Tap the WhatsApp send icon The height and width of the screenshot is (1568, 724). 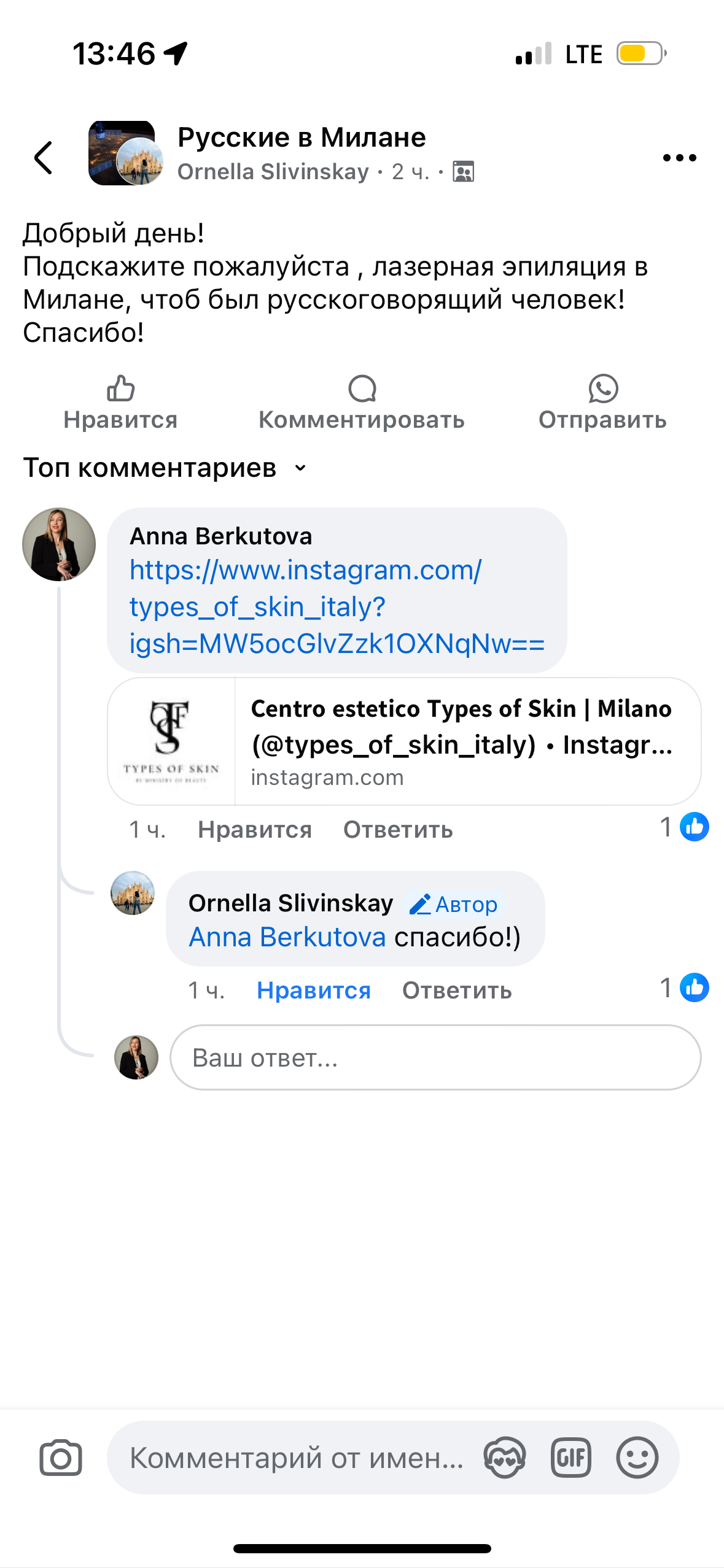tap(602, 389)
